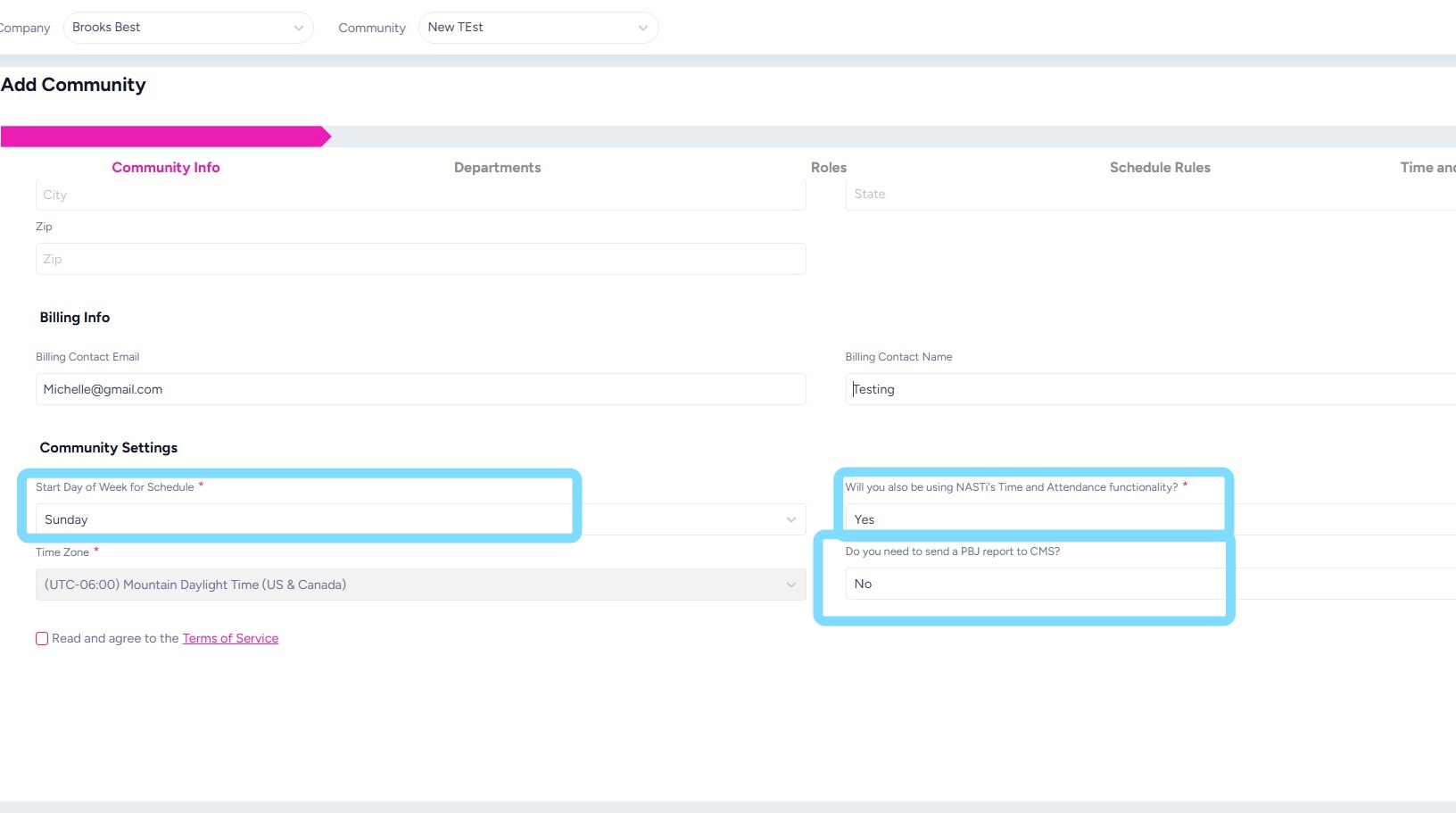Viewport: 1456px width, 813px height.
Task: Click into the City input field
Action: [421, 195]
